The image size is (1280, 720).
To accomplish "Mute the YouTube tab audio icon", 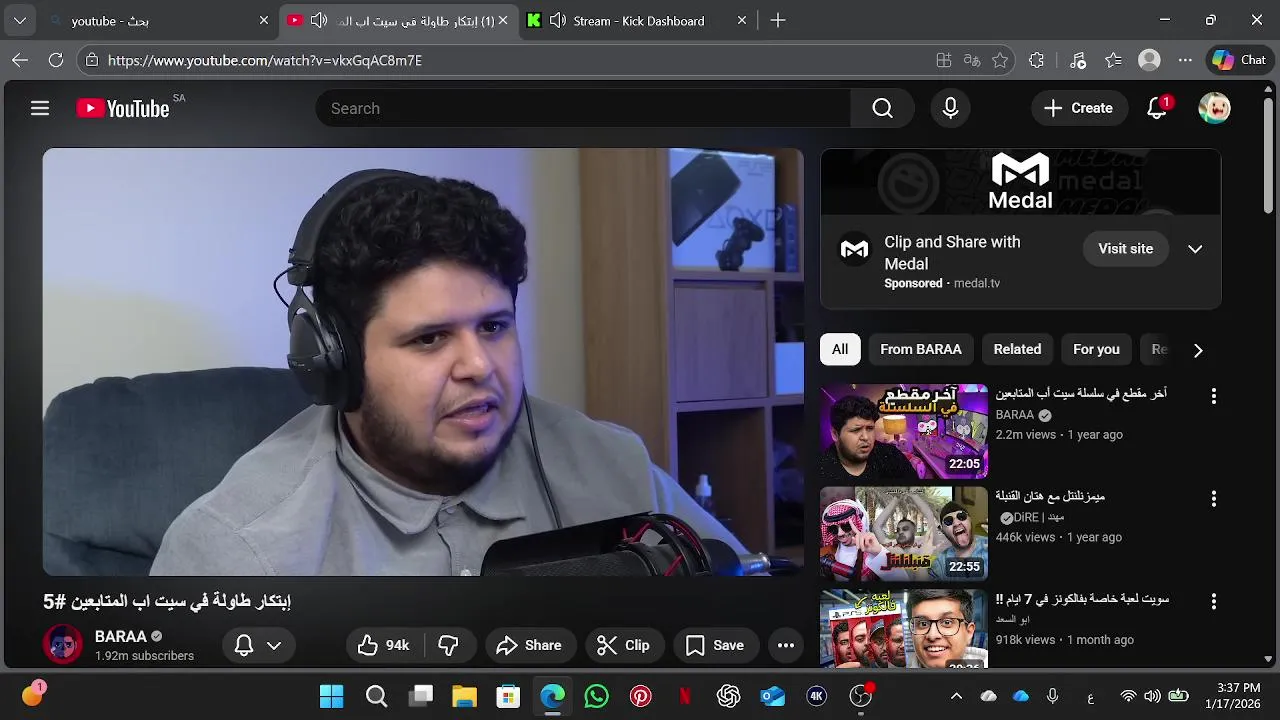I will (x=319, y=20).
